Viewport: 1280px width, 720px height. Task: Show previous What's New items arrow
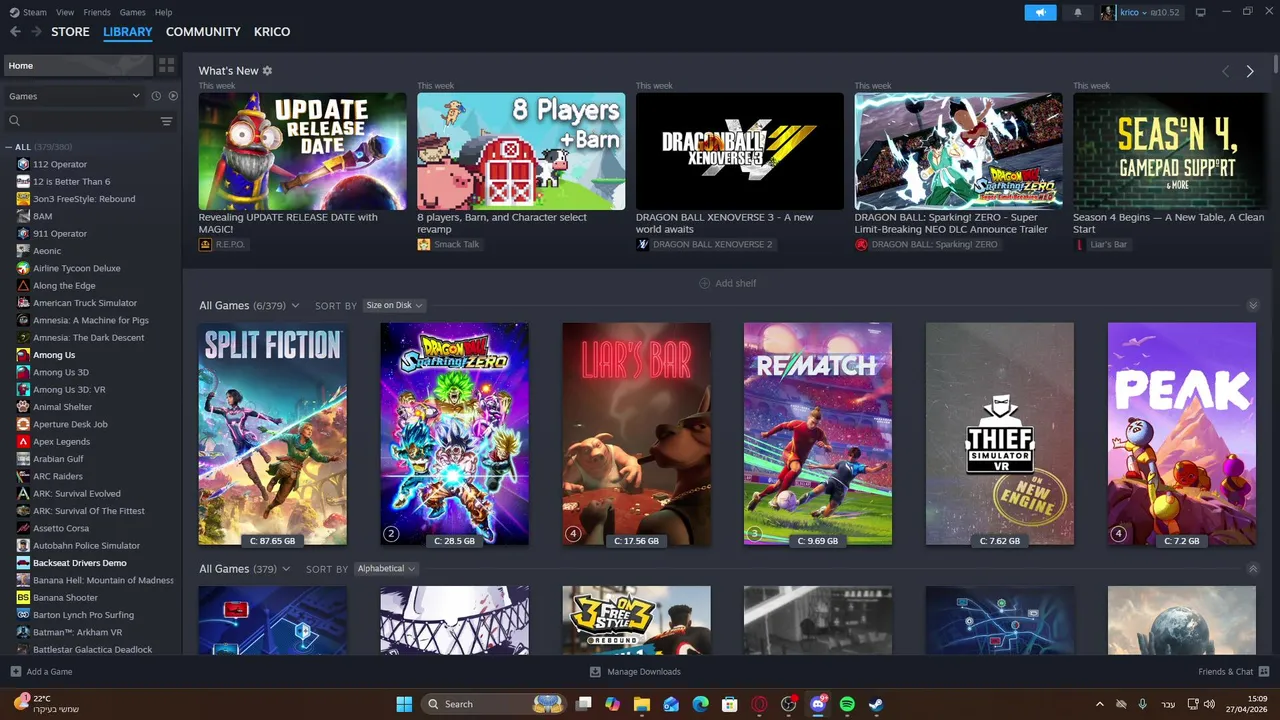coord(1225,71)
